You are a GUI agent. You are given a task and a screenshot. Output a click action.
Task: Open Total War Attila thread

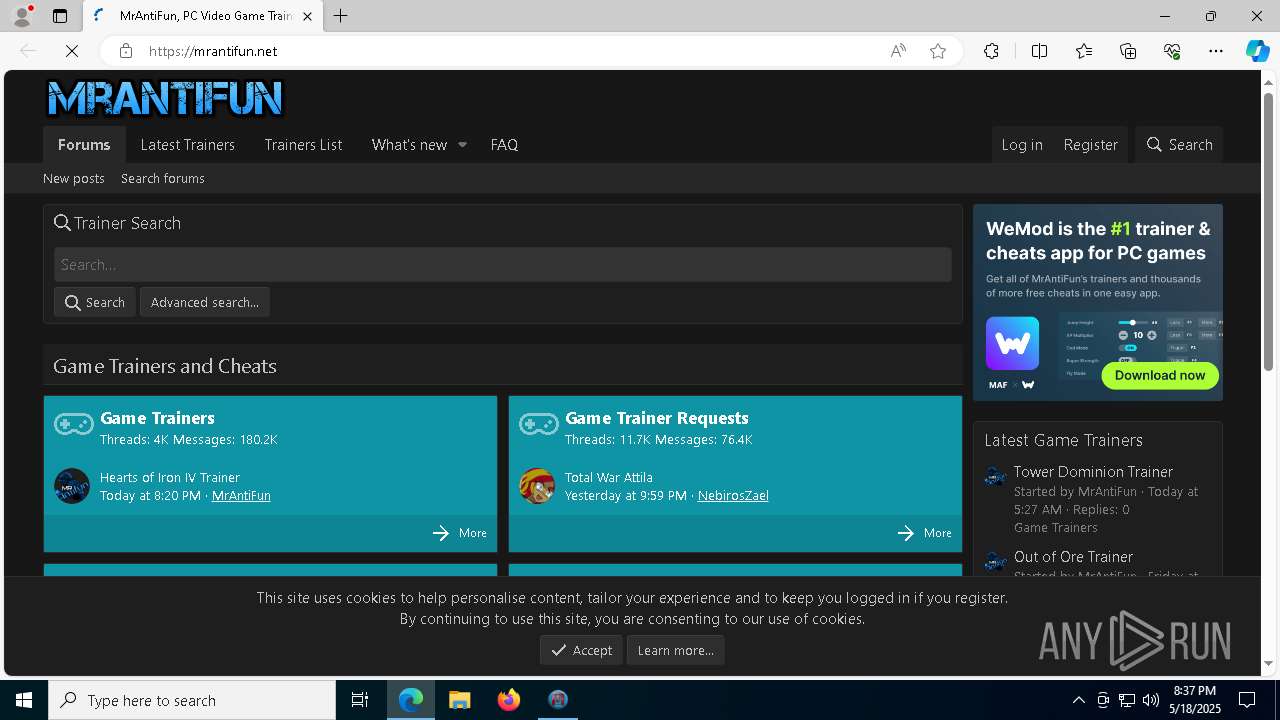[609, 477]
